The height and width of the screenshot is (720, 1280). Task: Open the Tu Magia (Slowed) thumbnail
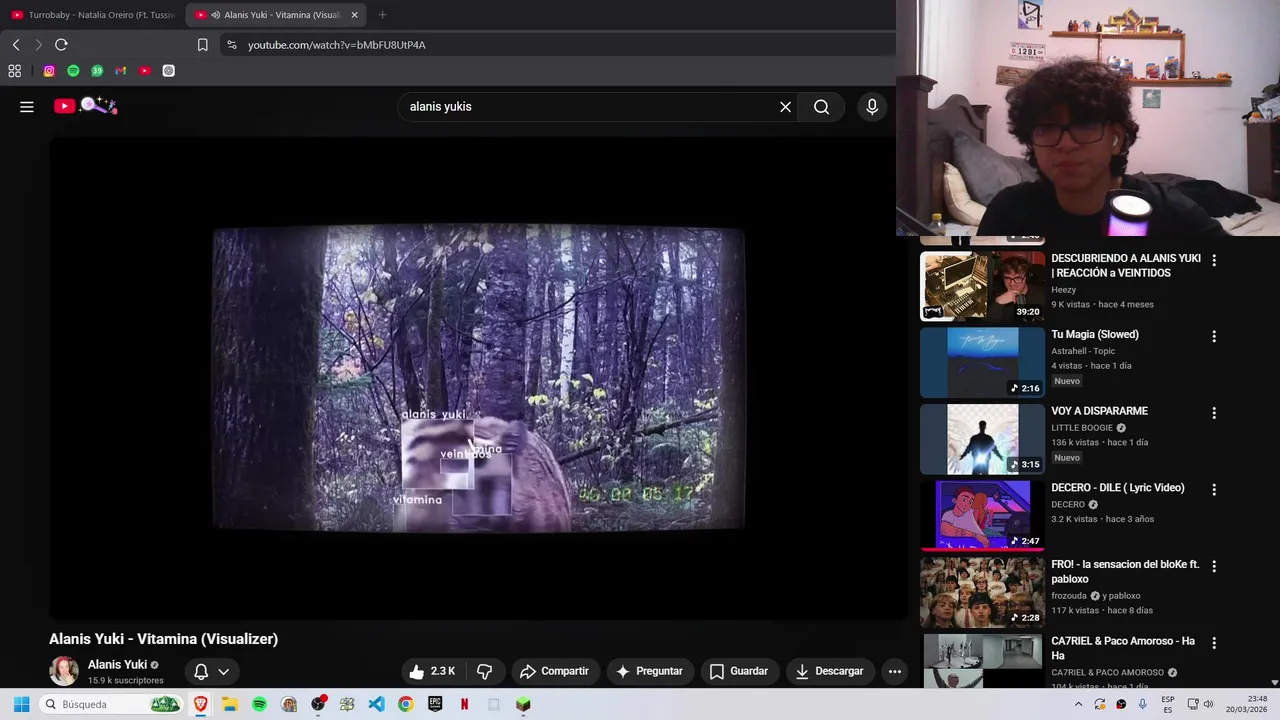982,362
